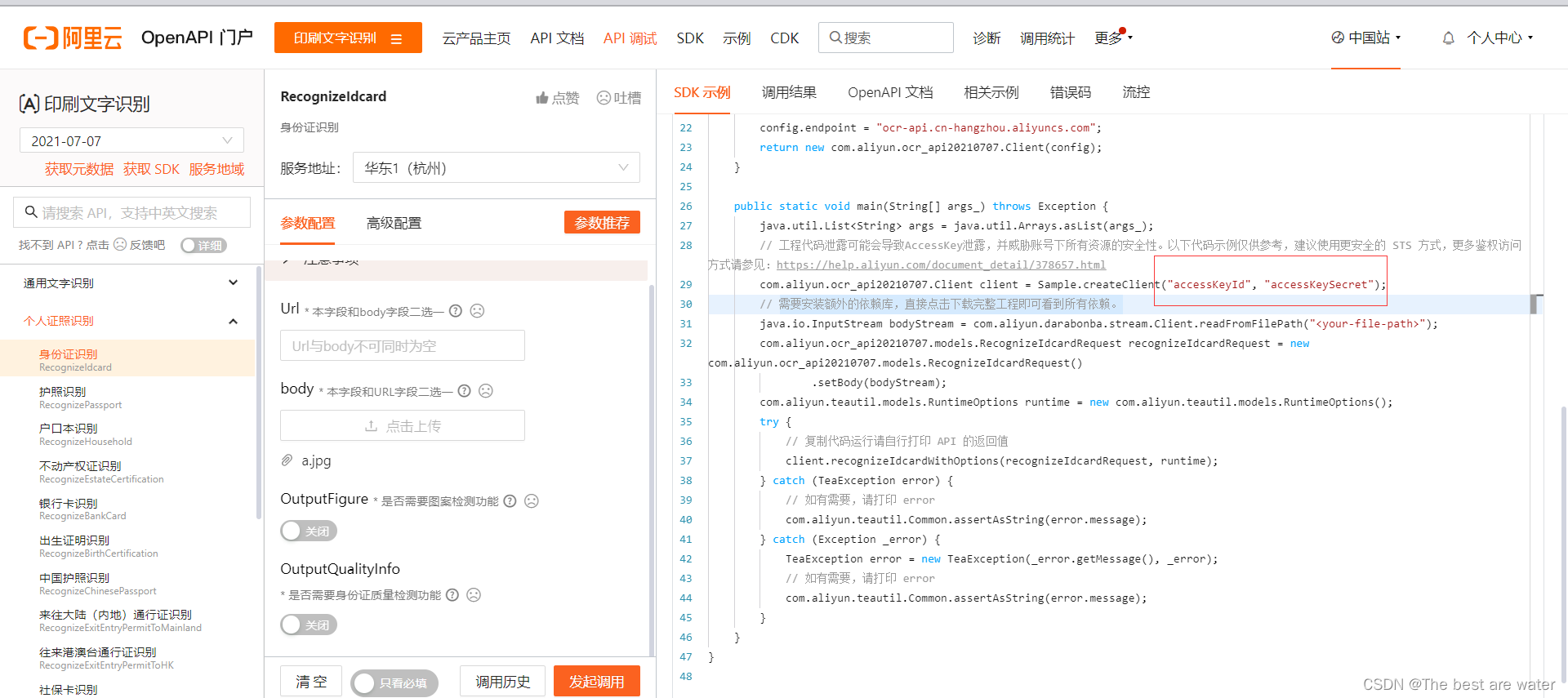
Task: Click the Aliyun logo
Action: [x=73, y=38]
